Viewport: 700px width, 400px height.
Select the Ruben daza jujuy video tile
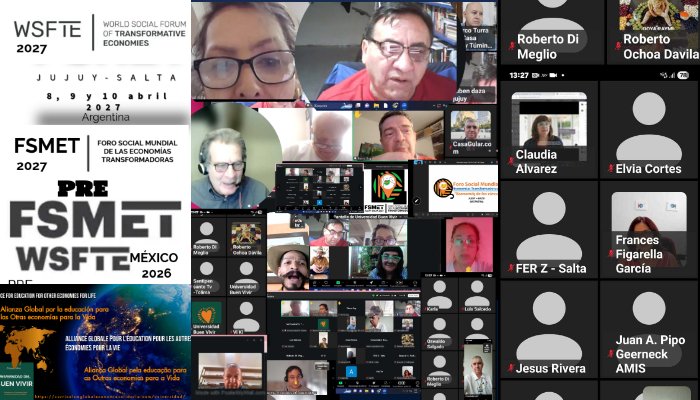(x=479, y=78)
